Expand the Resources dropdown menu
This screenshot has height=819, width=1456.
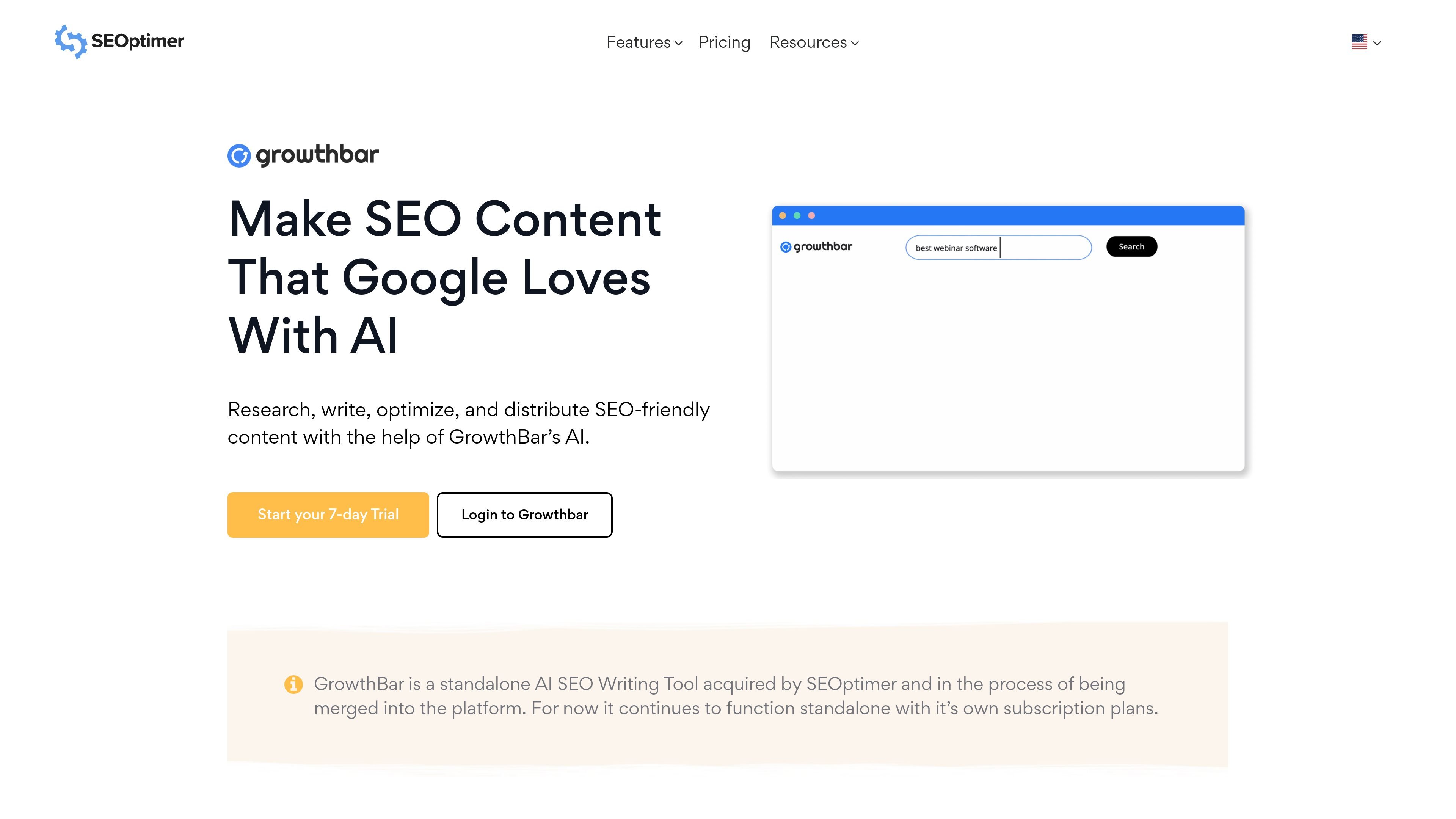pos(814,42)
